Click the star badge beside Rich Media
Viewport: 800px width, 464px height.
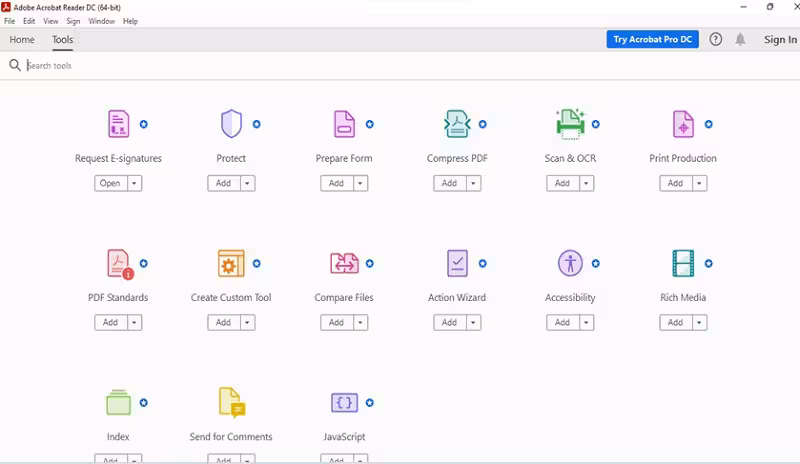coord(709,263)
